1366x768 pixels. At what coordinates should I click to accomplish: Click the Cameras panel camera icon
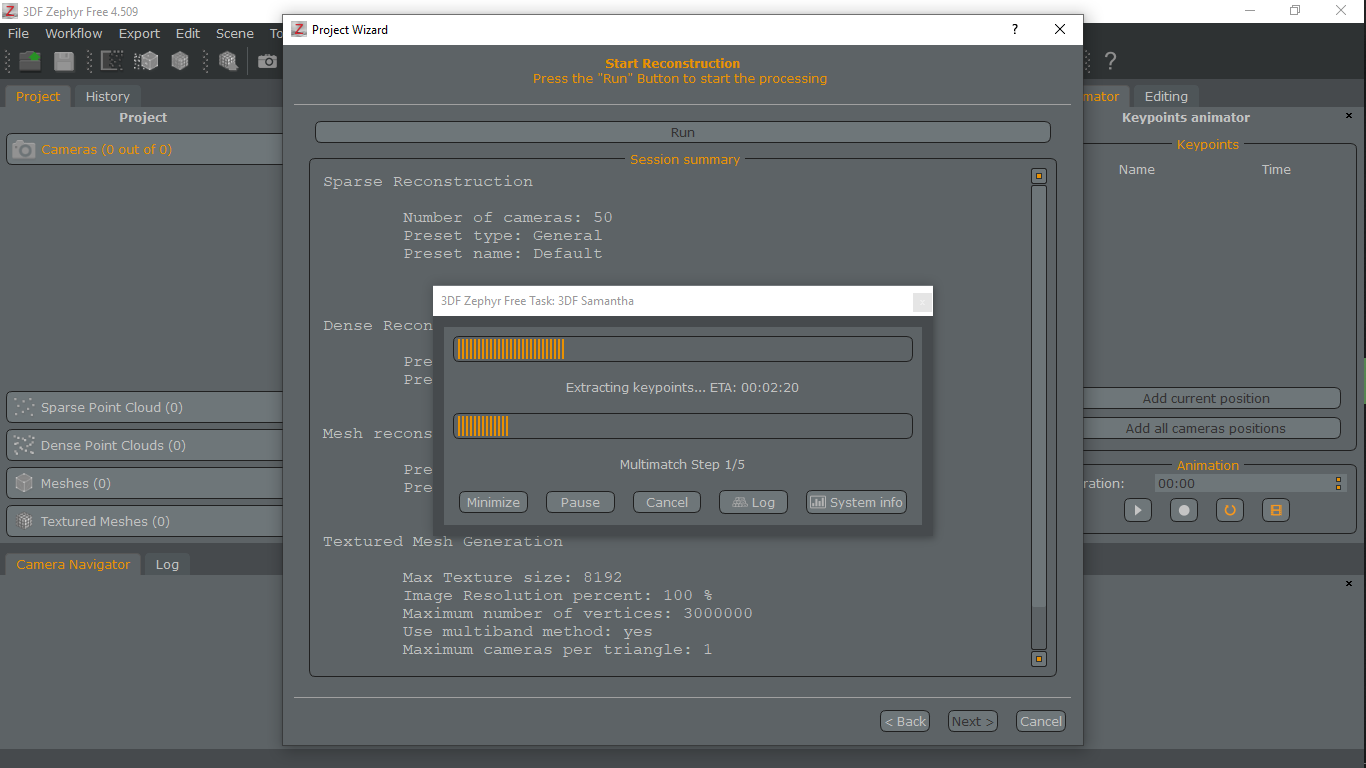(x=24, y=149)
